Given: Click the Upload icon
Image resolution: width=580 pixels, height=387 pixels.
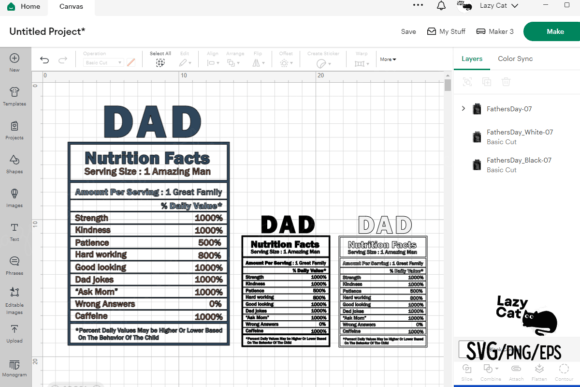Looking at the screenshot, I should [14, 333].
